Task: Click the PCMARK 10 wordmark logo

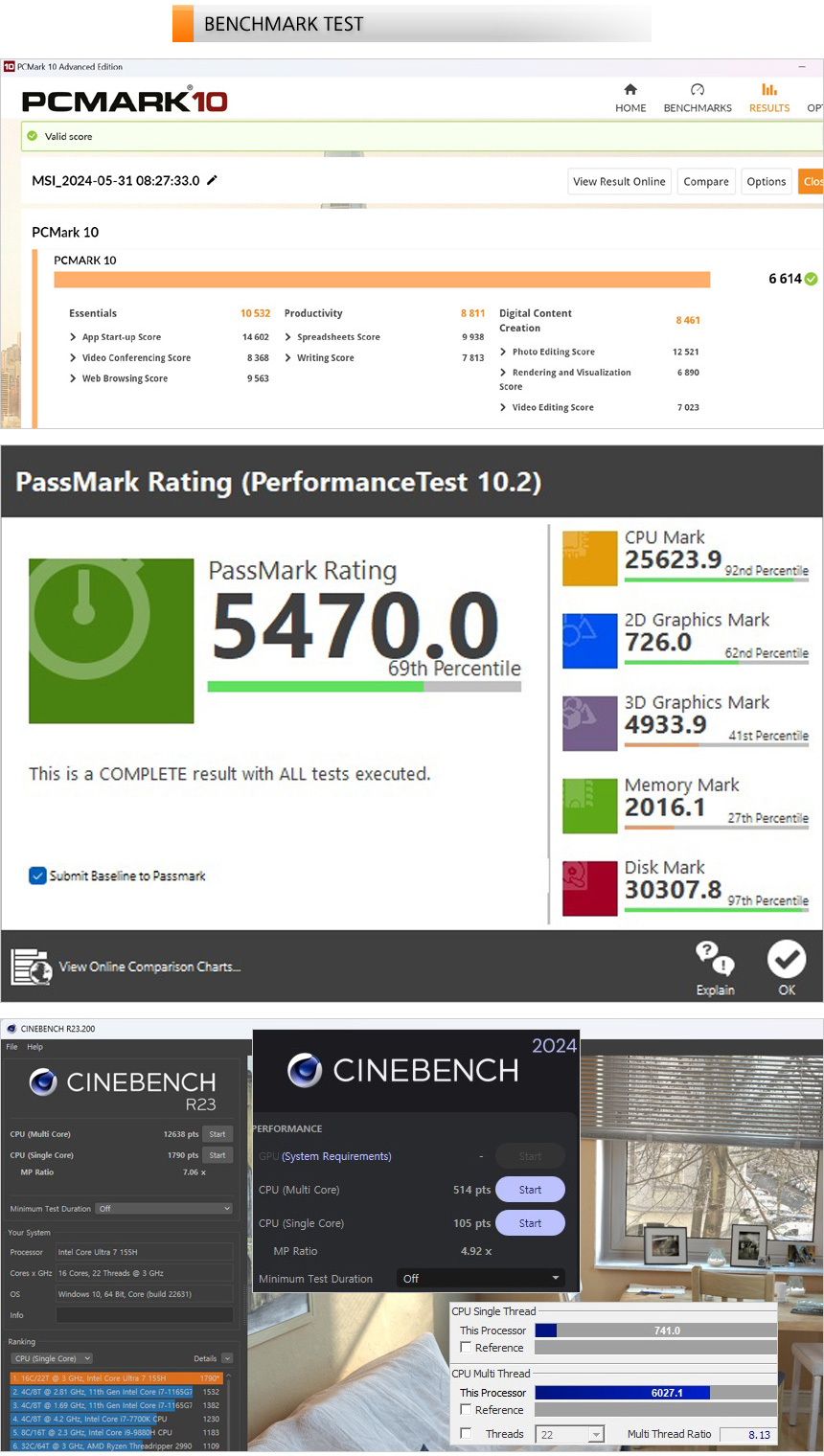Action: pos(125,100)
